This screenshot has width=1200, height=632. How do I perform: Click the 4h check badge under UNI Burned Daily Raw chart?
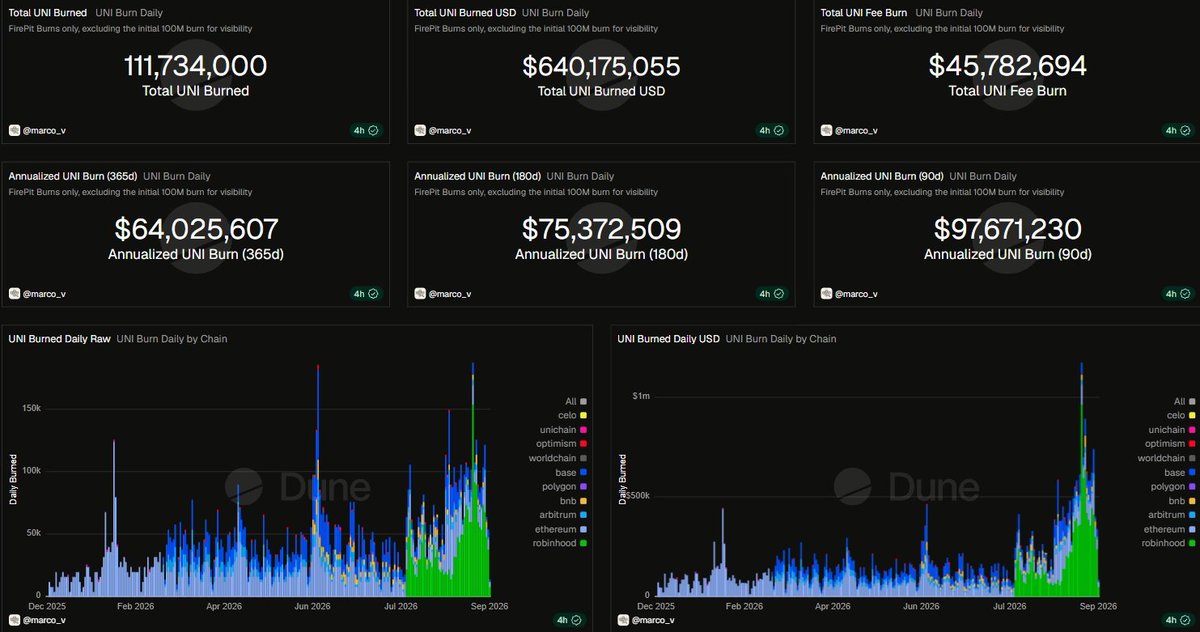pyautogui.click(x=568, y=620)
